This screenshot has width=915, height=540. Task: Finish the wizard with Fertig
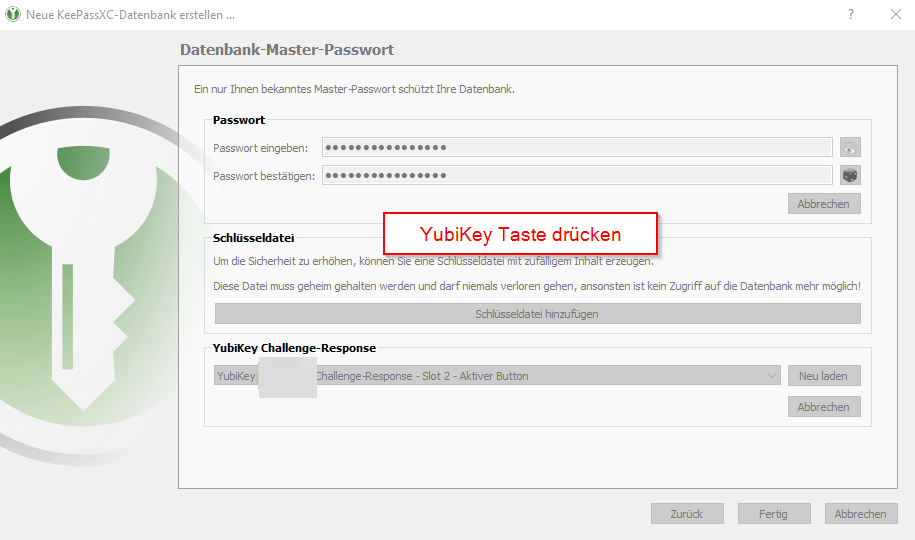point(773,514)
